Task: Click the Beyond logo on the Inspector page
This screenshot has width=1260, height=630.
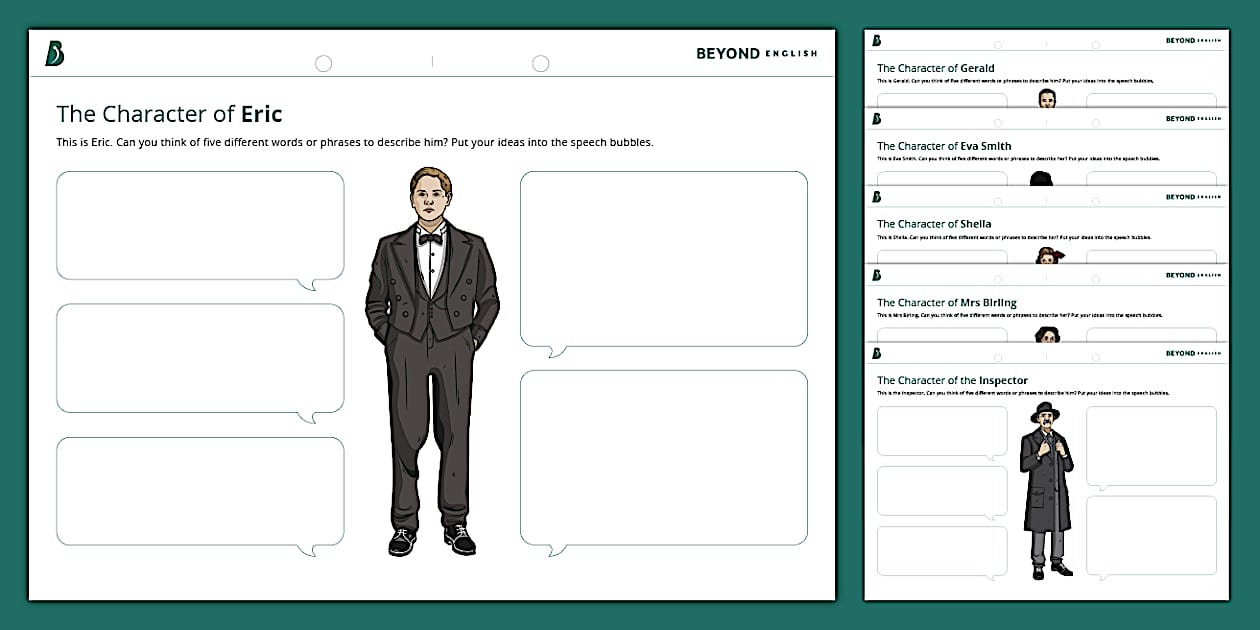Action: tap(877, 353)
